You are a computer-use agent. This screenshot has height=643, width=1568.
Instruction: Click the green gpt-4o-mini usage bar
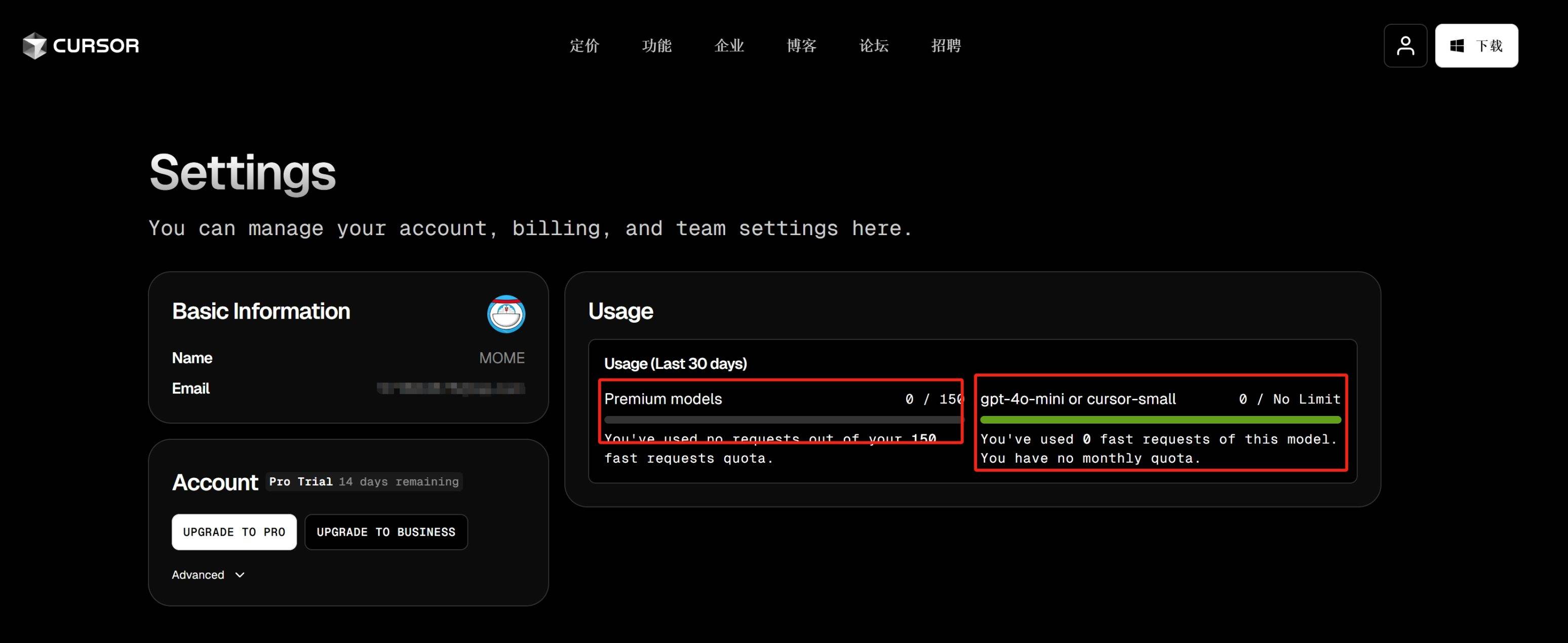click(1160, 420)
